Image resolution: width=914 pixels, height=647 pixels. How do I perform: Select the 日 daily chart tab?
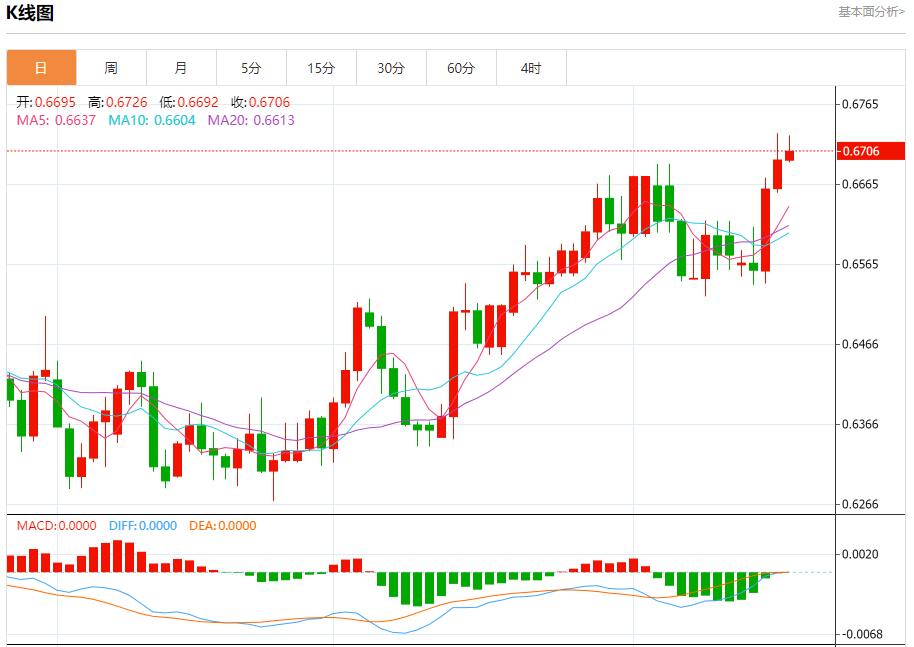[x=41, y=68]
